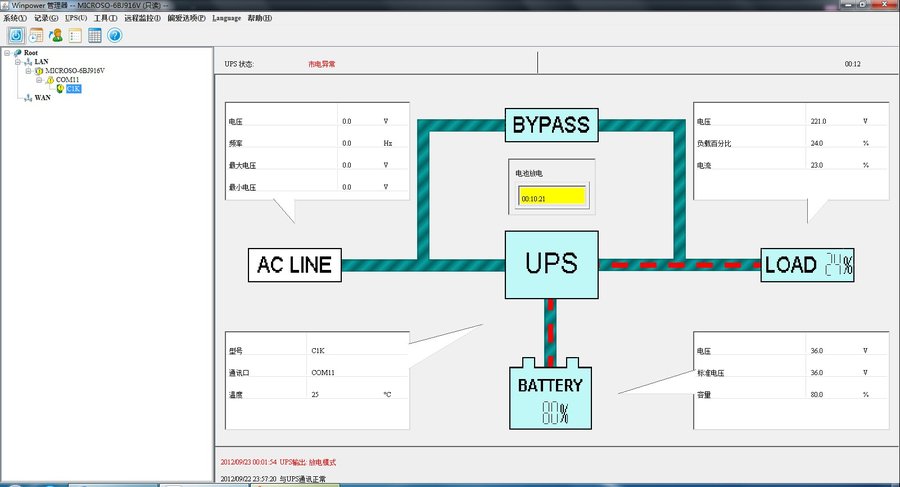Collapse the LAN tree branch
900x487 pixels.
pyautogui.click(x=17, y=61)
